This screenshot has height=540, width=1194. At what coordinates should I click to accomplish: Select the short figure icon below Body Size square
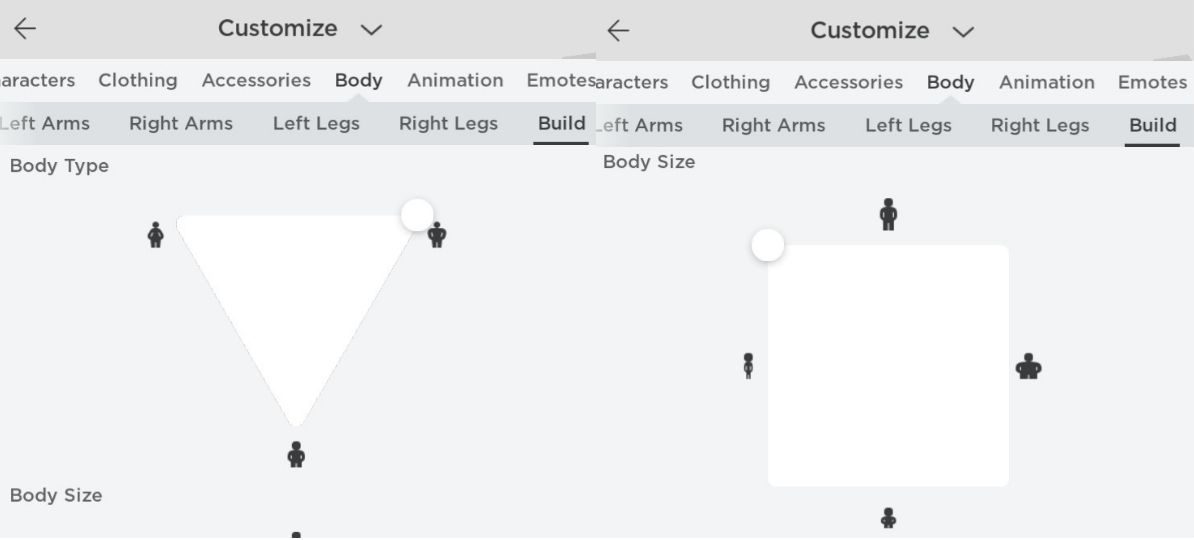coord(888,518)
